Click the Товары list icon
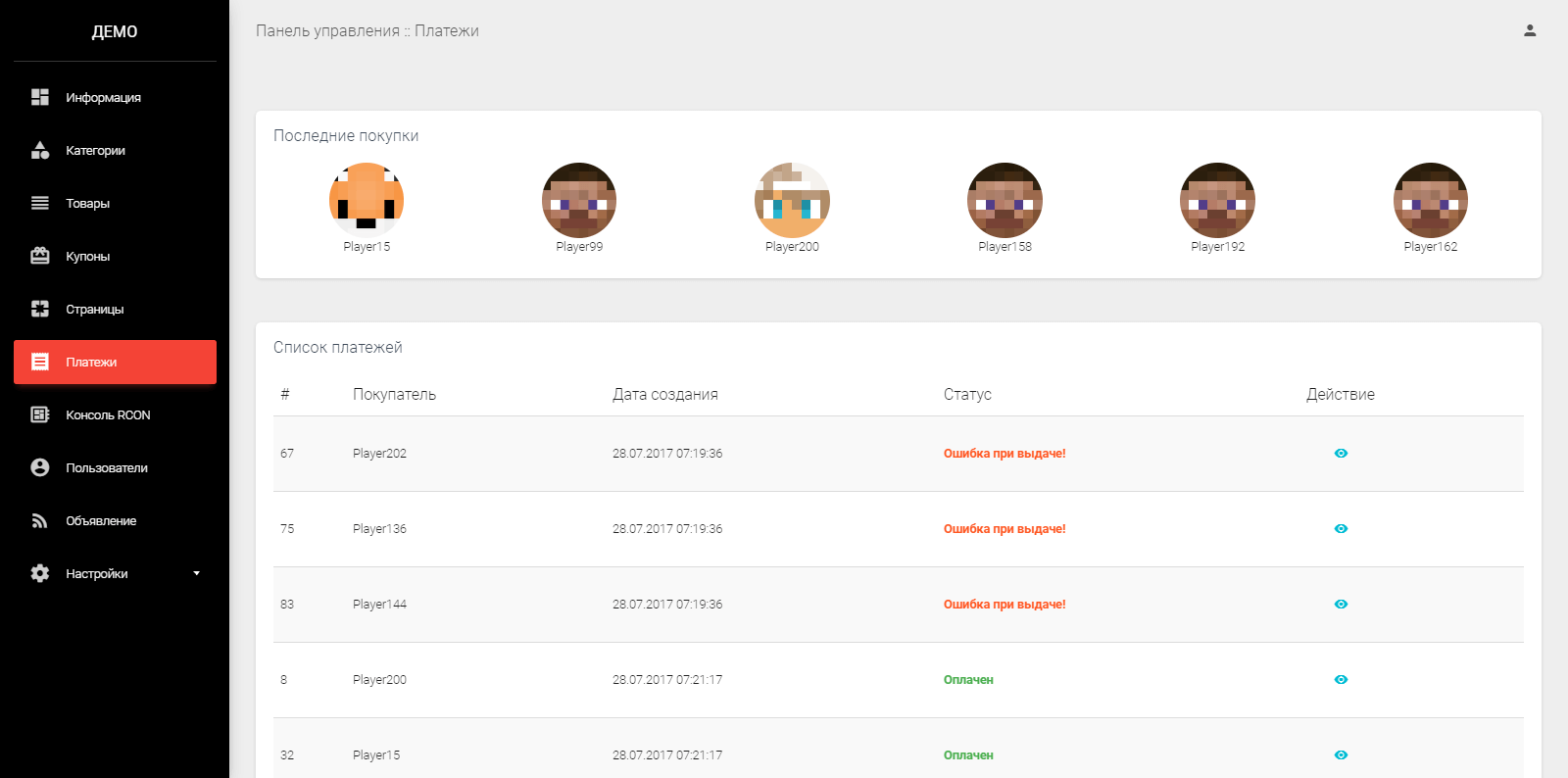This screenshot has width=1568, height=778. pos(40,203)
